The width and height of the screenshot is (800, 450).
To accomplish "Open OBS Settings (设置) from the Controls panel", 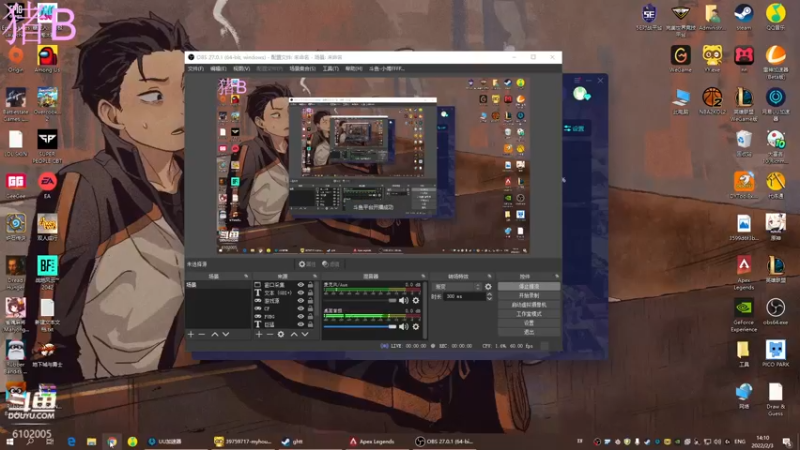I will (529, 323).
